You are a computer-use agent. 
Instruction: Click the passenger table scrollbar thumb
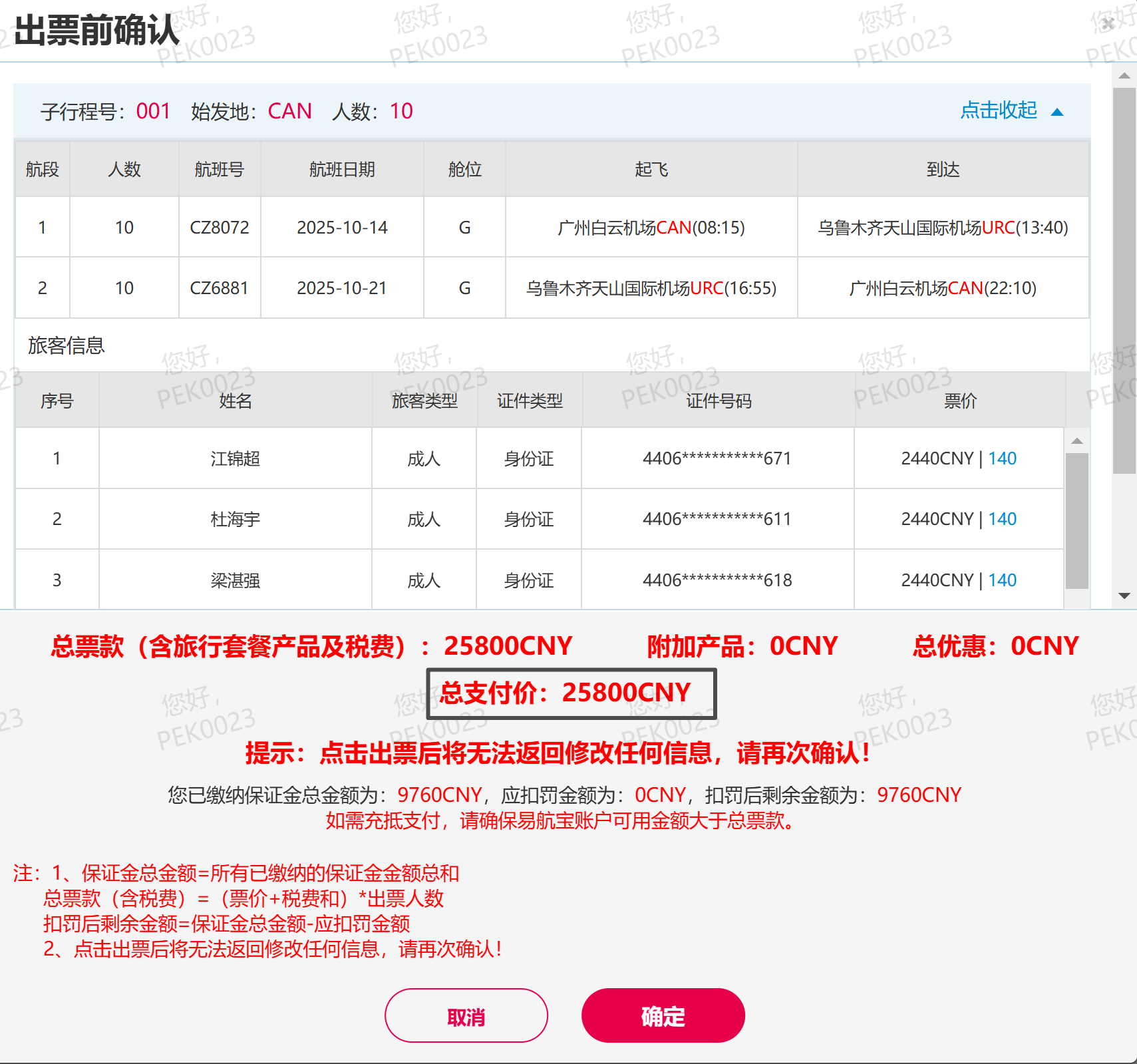coord(1076,520)
